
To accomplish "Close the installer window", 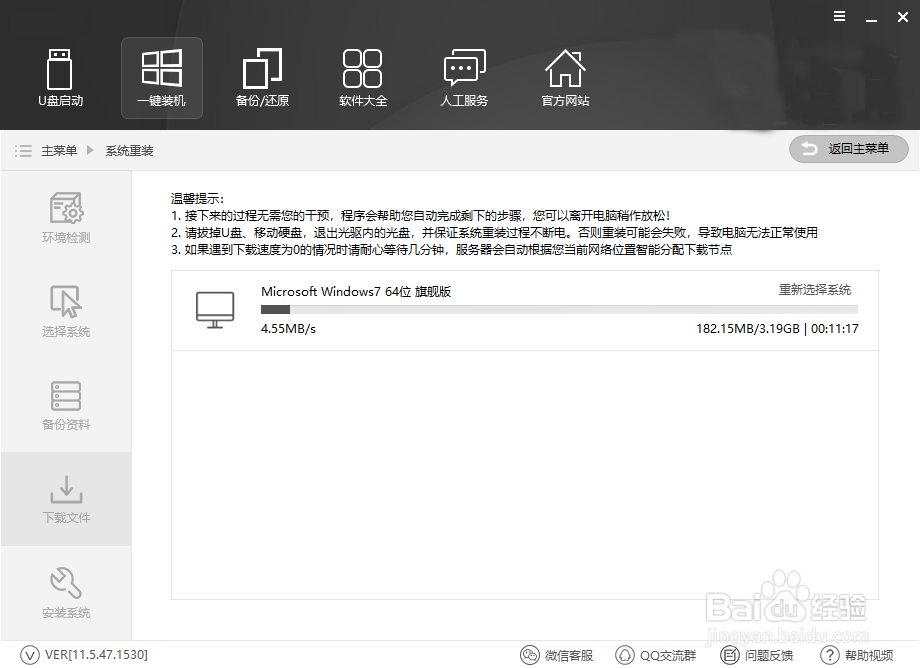I will (x=903, y=17).
